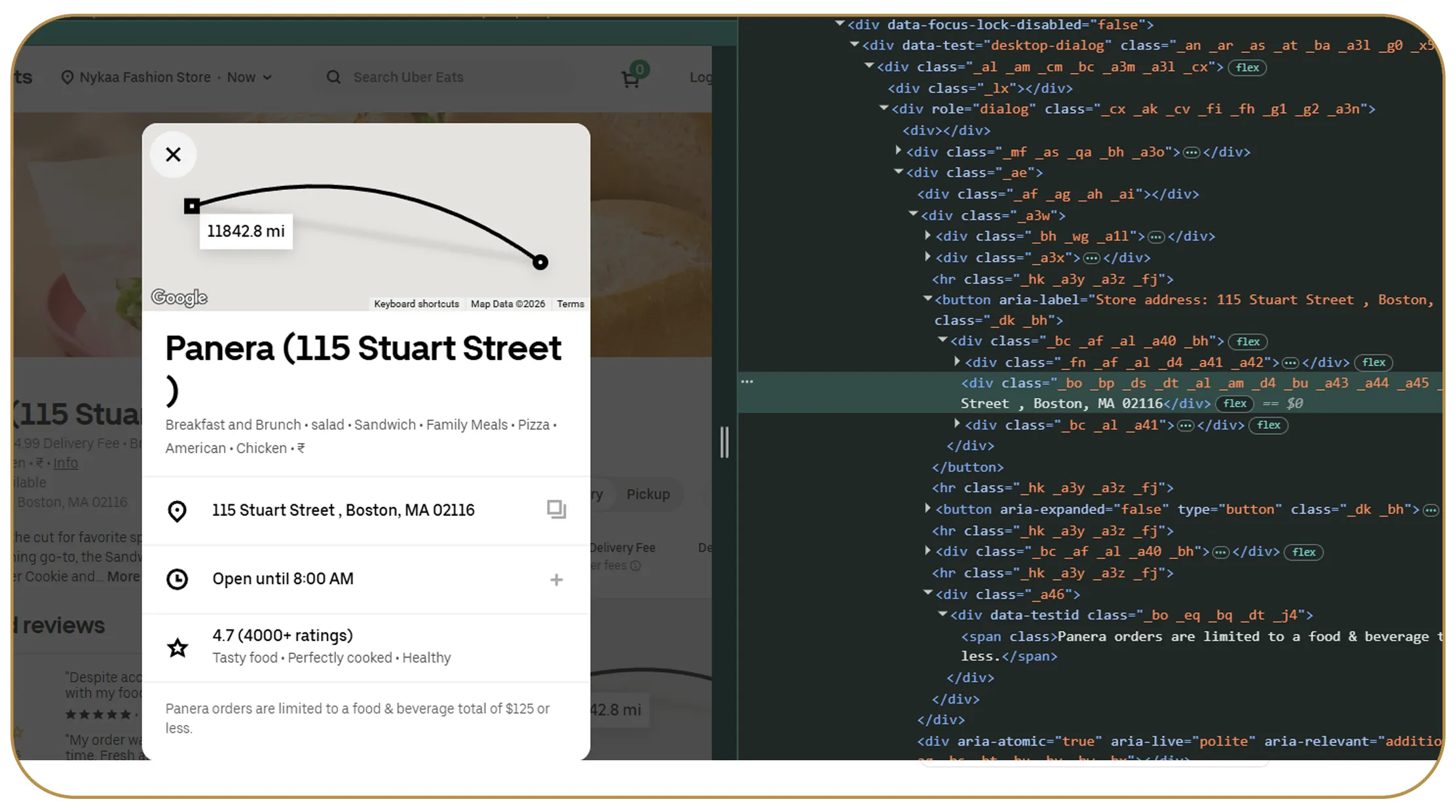
Task: Click the devtools pane divider handle
Action: click(724, 442)
